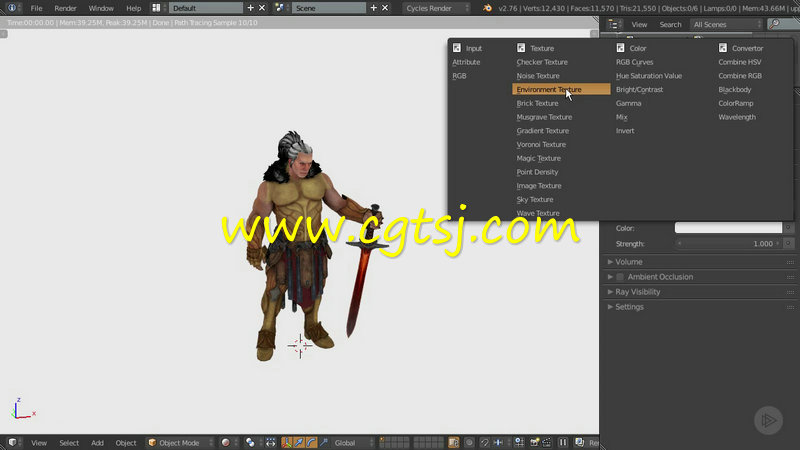
Task: Pause the viewport render preview
Action: 563,442
